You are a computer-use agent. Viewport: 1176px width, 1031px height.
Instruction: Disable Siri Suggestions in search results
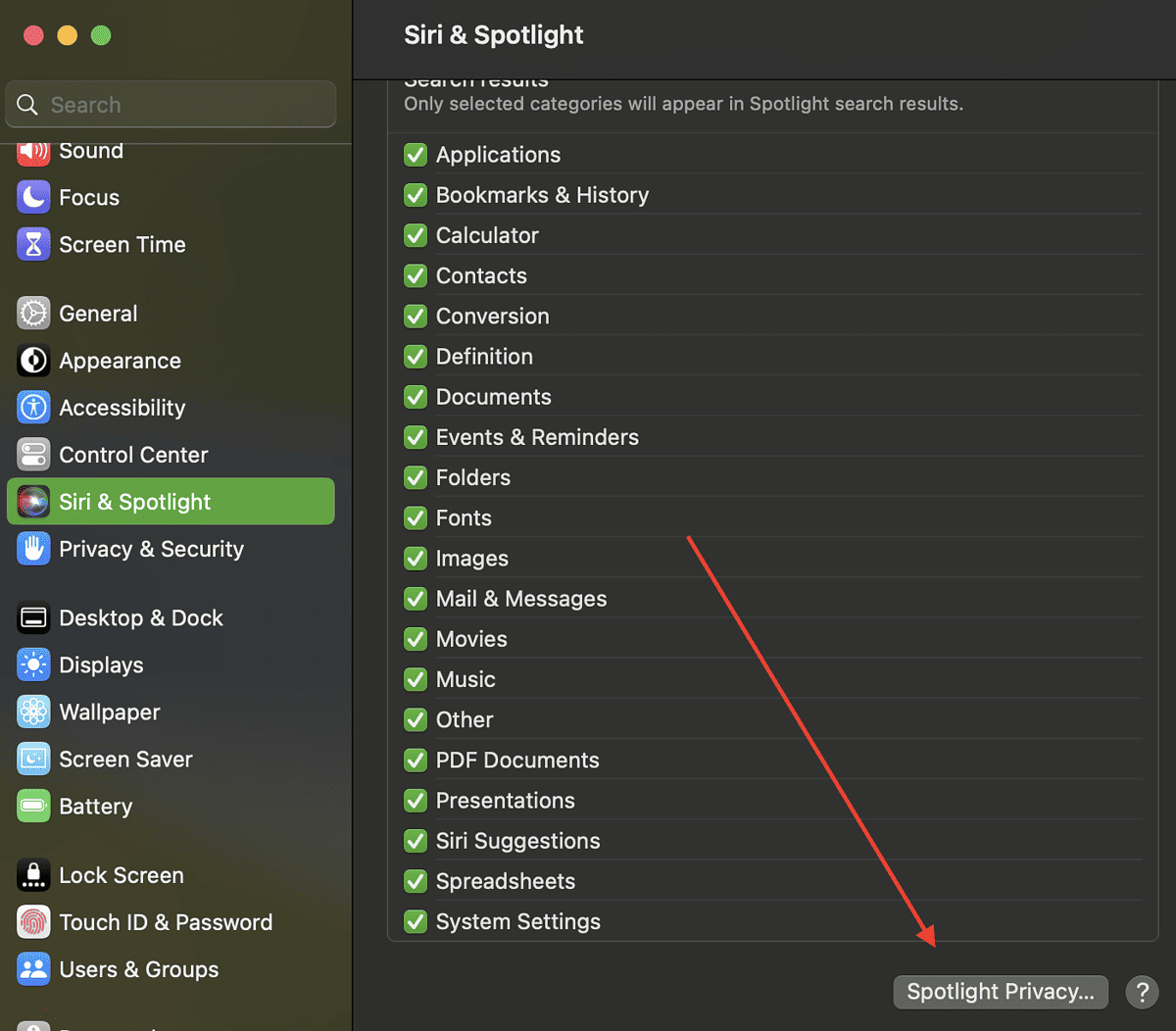[415, 840]
